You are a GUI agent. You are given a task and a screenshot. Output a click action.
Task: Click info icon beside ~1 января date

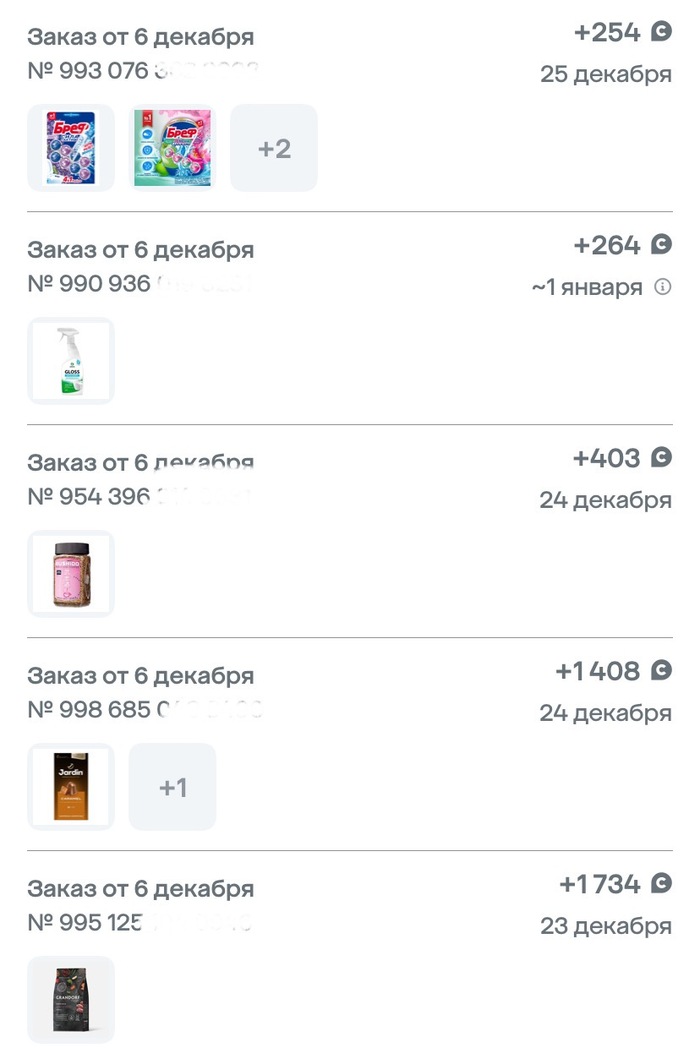point(662,287)
